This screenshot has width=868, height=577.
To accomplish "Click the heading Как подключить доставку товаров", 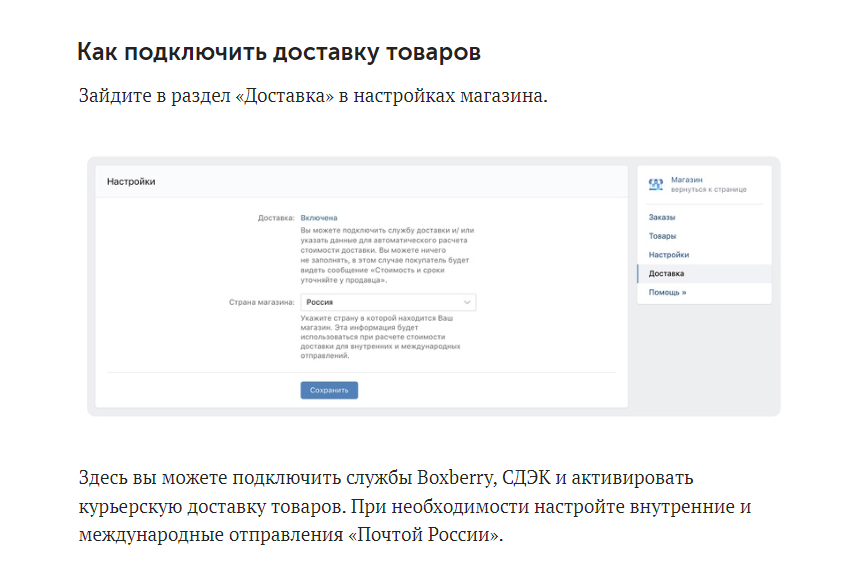I will (x=279, y=52).
